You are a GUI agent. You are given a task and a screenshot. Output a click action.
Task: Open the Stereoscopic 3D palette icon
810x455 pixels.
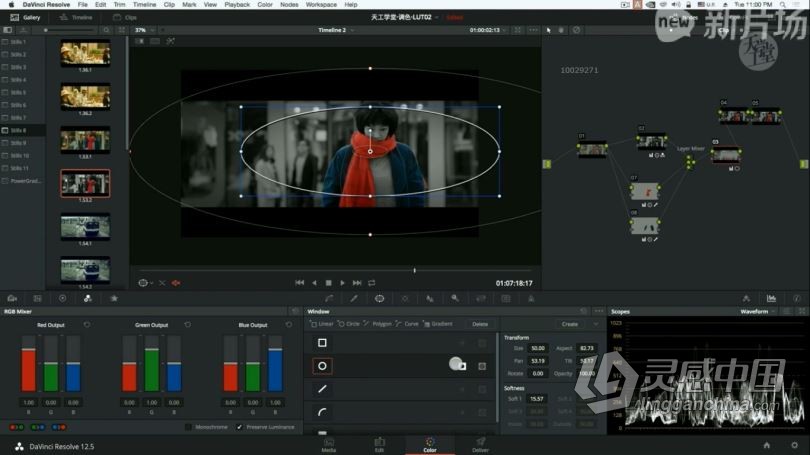pos(506,299)
